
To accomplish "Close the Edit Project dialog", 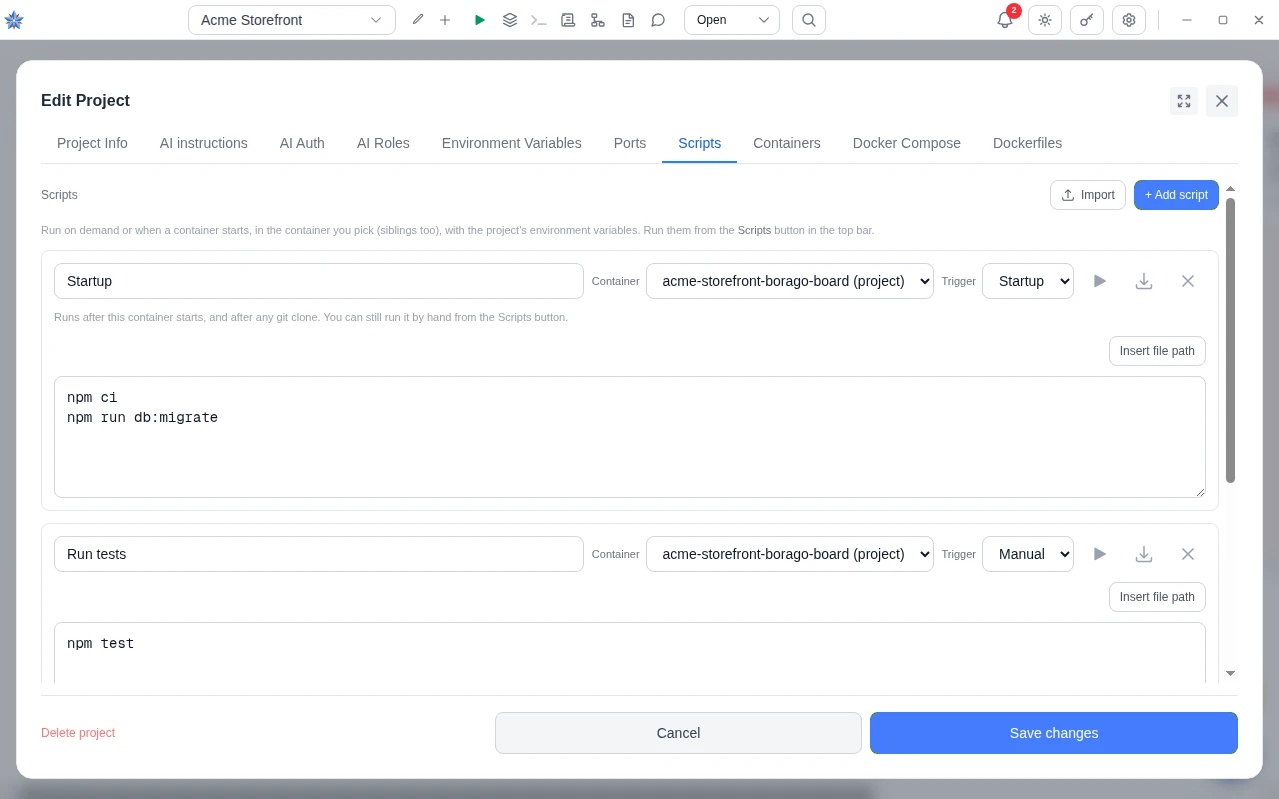I will coord(1222,101).
